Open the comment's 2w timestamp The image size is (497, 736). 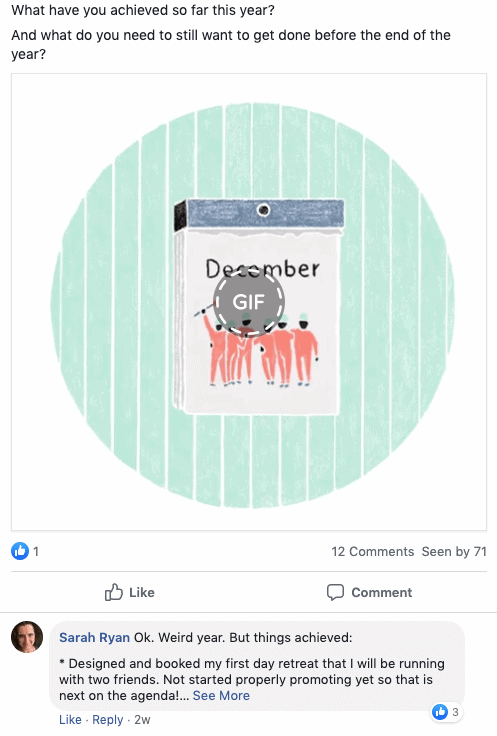[x=142, y=720]
